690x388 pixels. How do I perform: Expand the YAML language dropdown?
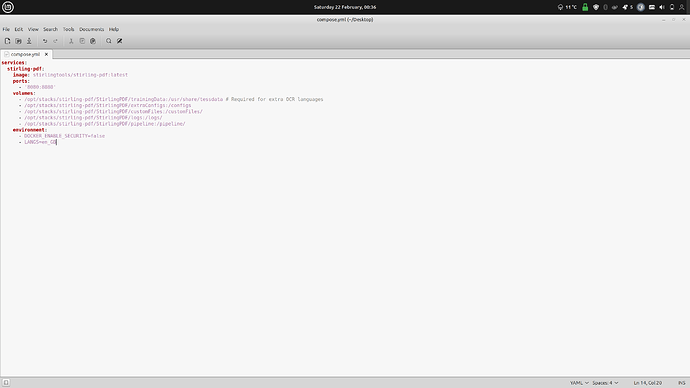click(579, 383)
